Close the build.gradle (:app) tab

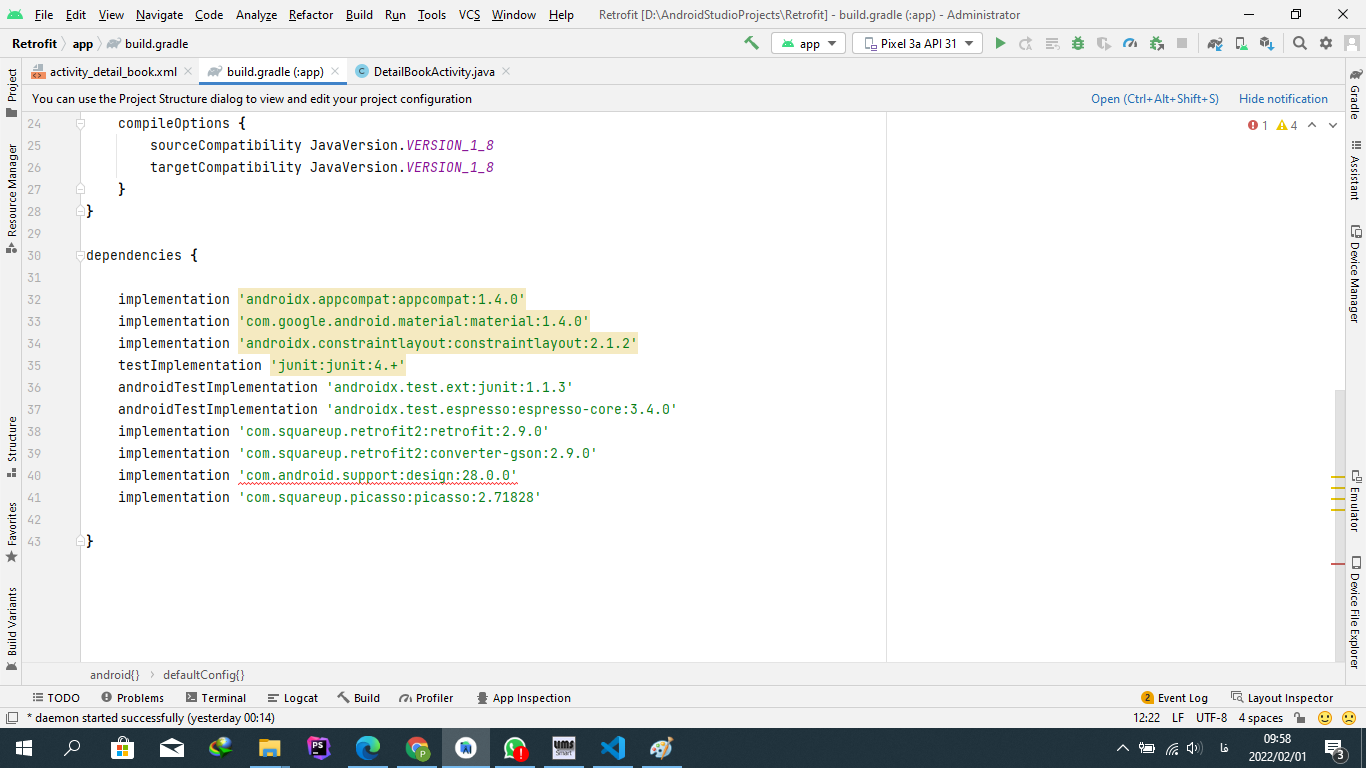[335, 72]
